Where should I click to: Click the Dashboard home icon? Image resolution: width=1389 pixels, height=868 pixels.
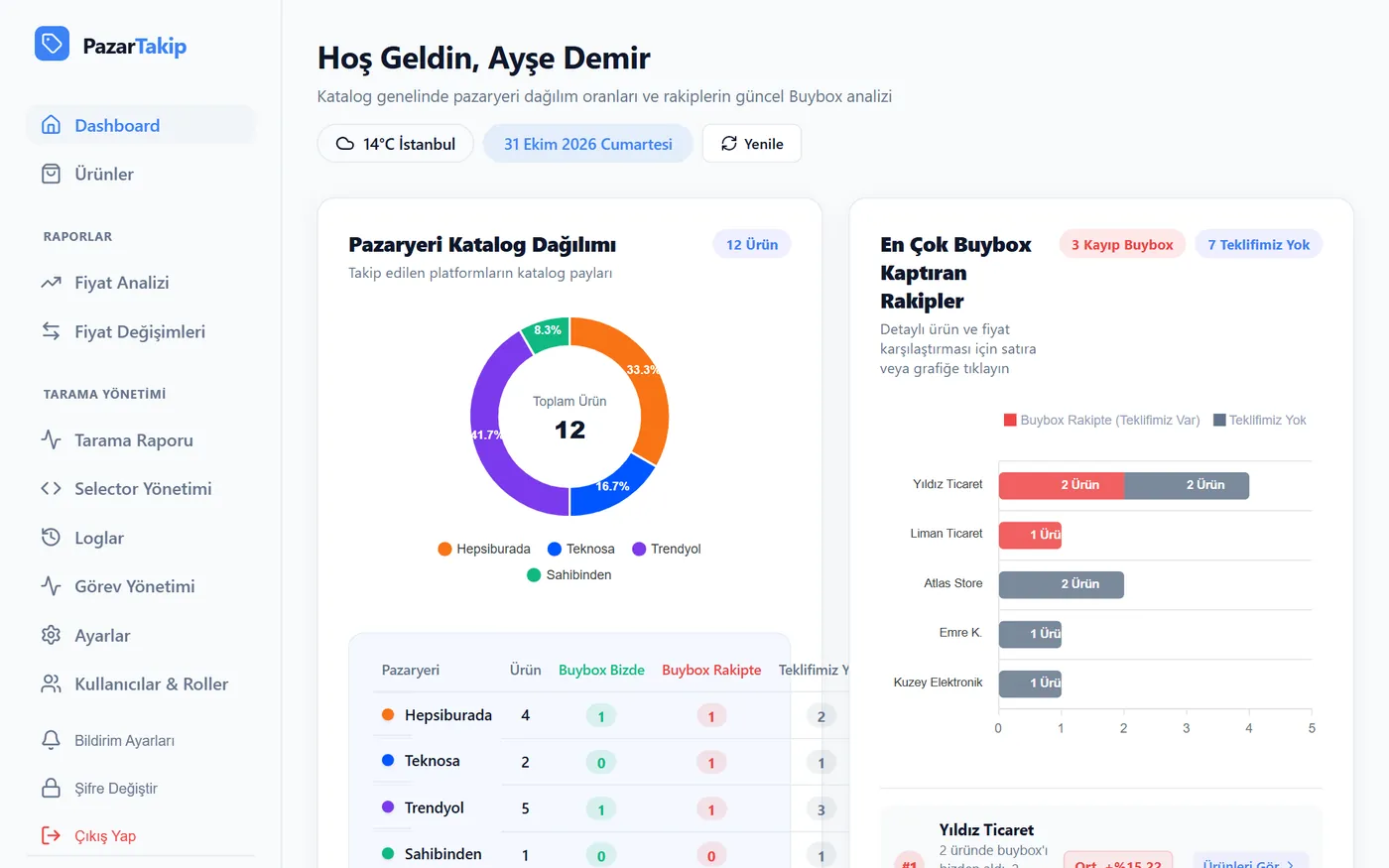[x=51, y=125]
